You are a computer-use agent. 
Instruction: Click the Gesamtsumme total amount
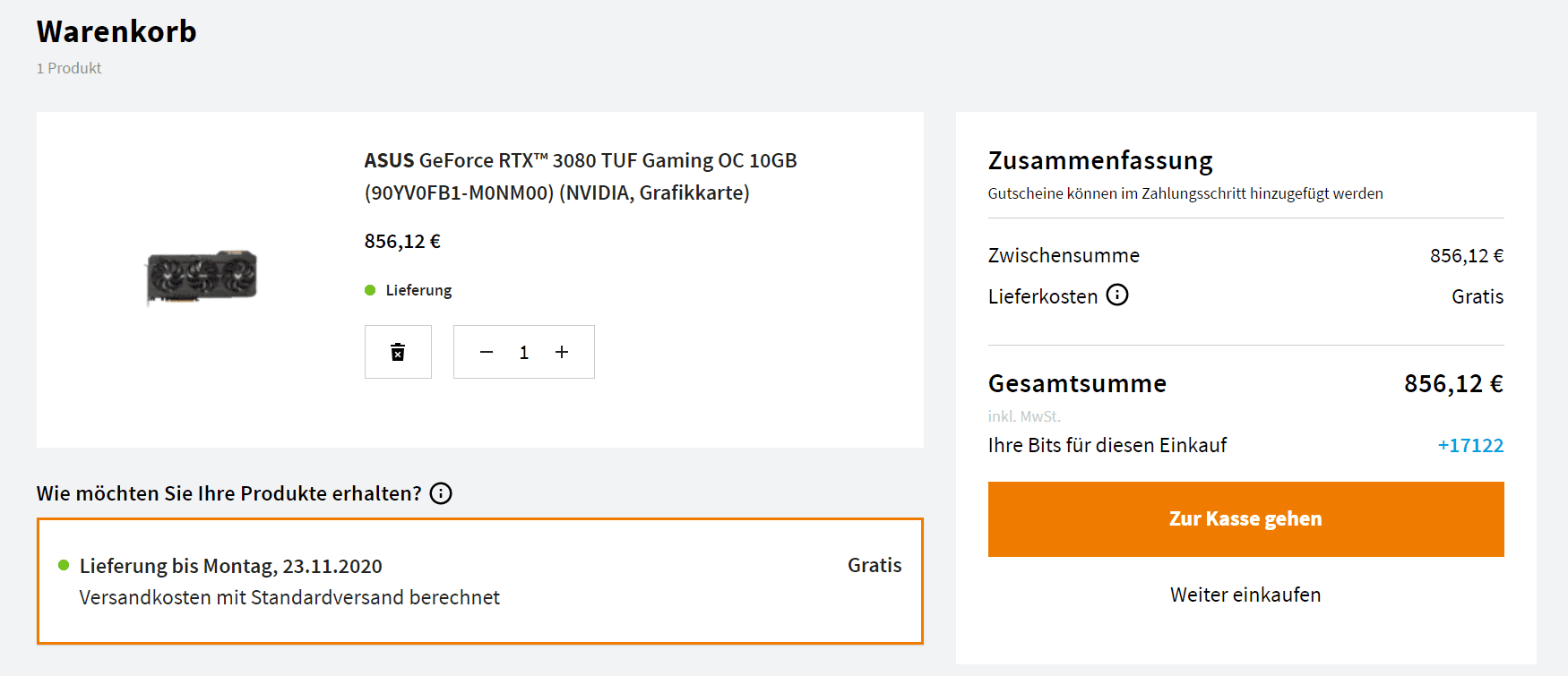(1453, 384)
